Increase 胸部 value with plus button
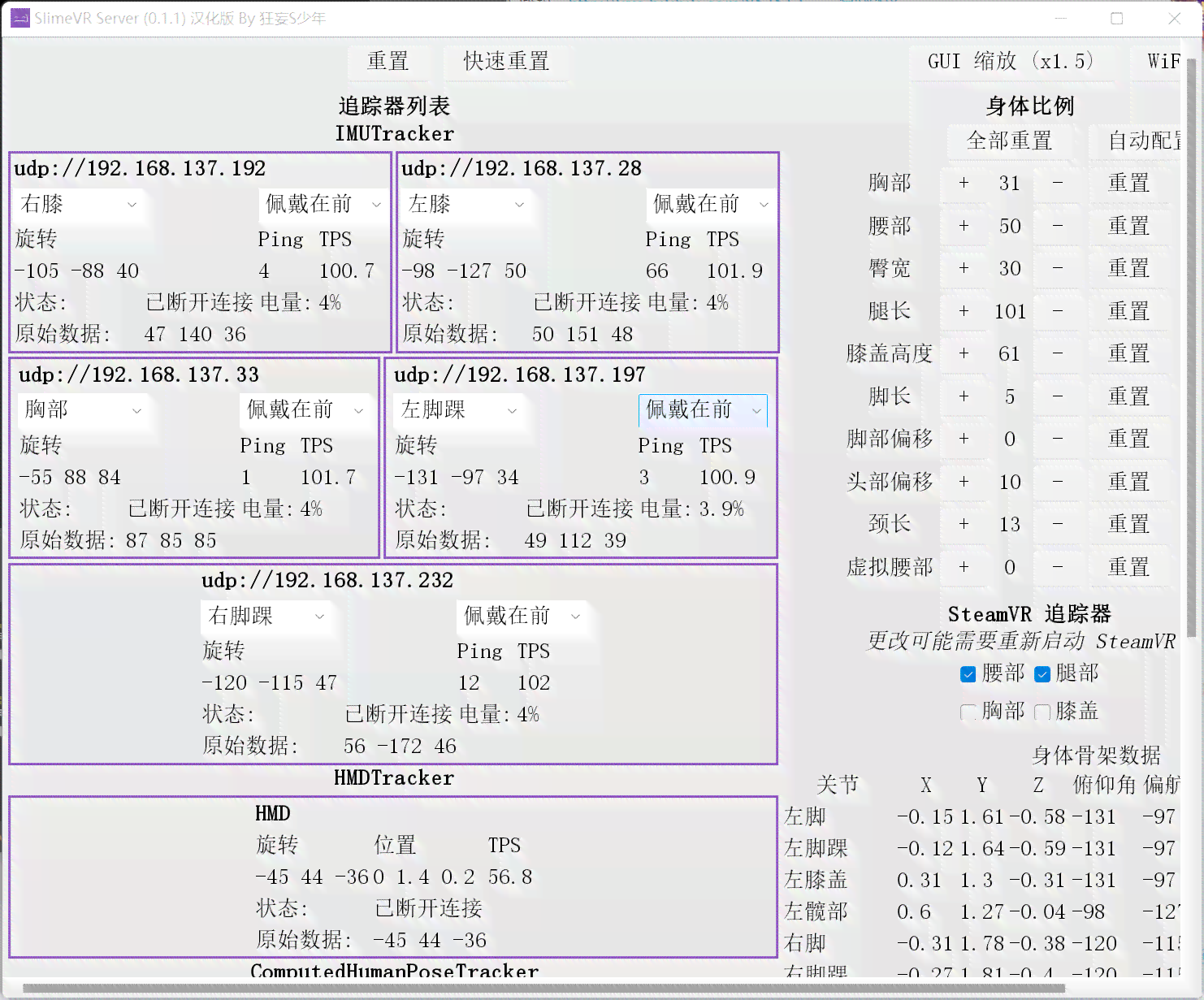The width and height of the screenshot is (1204, 1000). (x=964, y=183)
